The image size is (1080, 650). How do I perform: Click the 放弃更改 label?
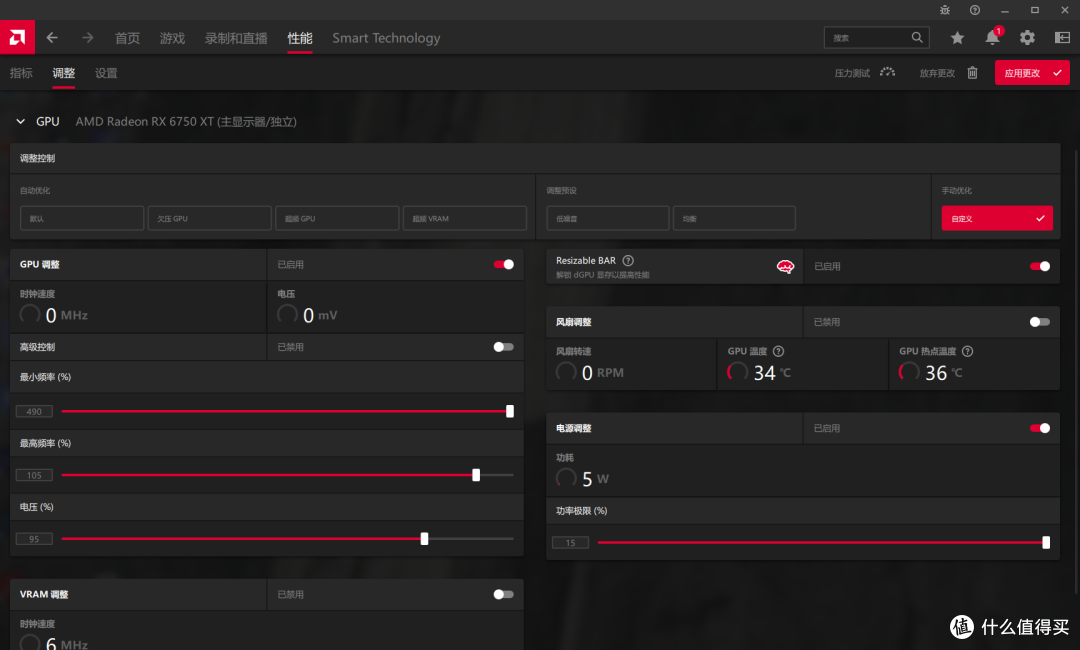tap(937, 73)
